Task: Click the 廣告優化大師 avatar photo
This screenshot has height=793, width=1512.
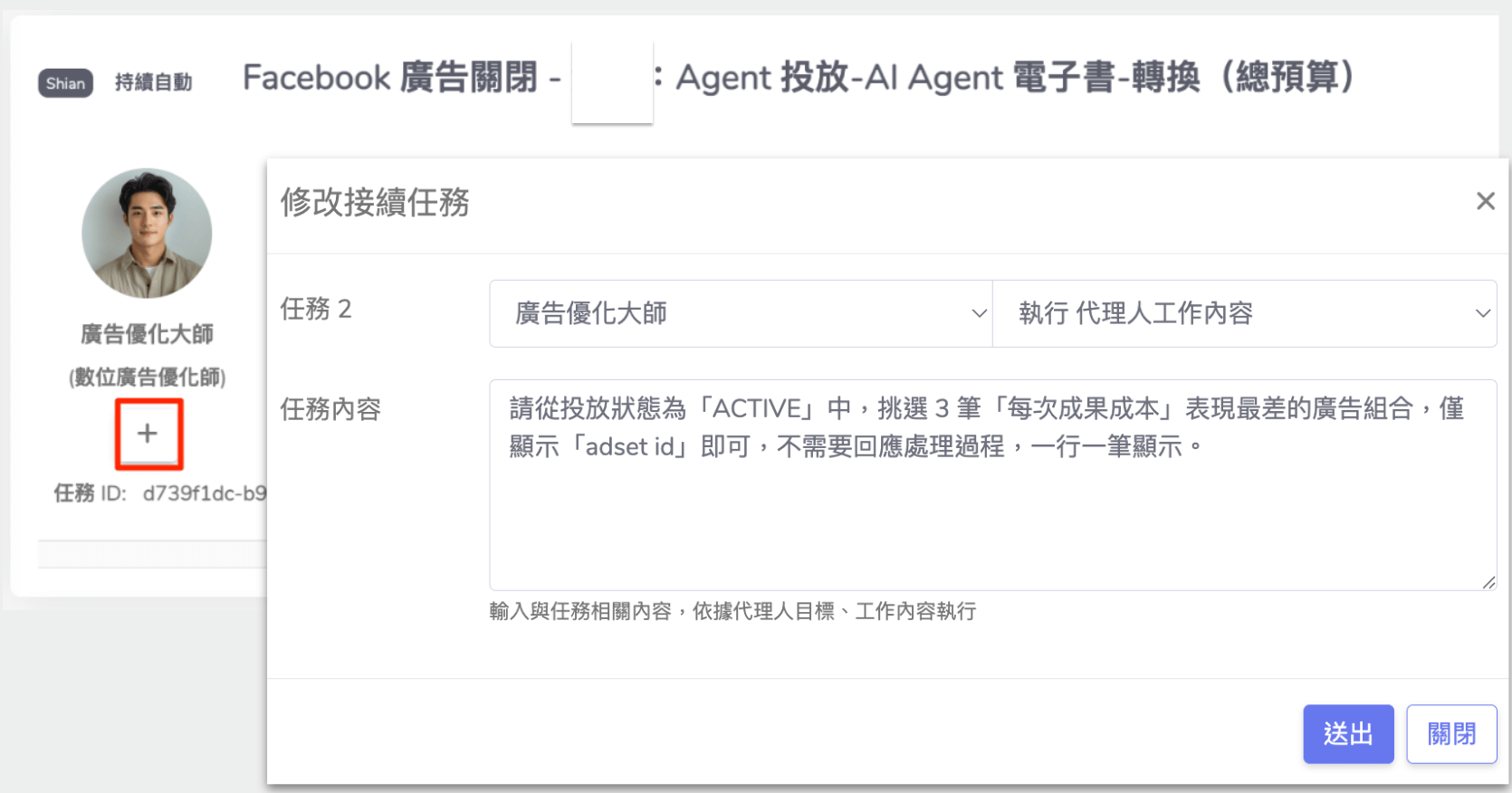Action: pos(147,234)
